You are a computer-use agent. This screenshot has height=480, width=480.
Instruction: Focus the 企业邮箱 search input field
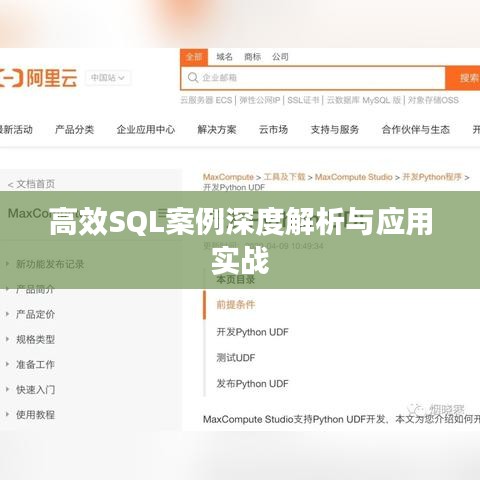313,78
